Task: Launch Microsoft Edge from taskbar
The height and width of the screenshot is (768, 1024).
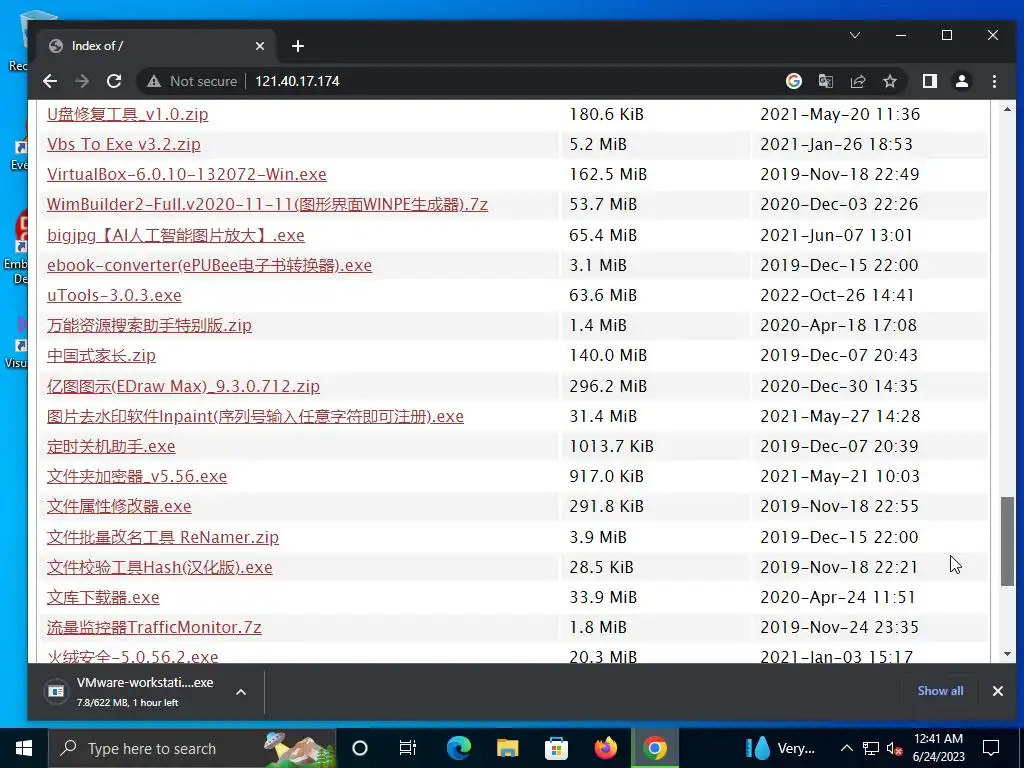Action: [458, 748]
